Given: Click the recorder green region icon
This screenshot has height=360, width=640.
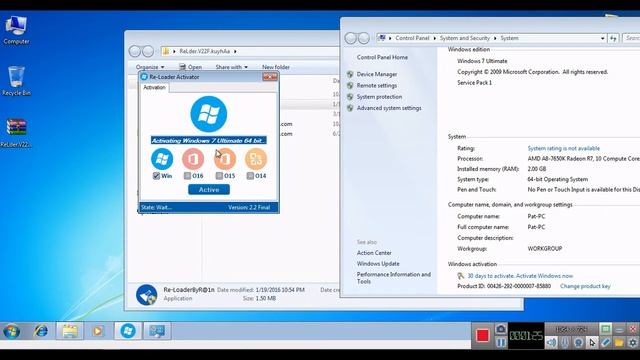Looking at the screenshot, I should 605,329.
